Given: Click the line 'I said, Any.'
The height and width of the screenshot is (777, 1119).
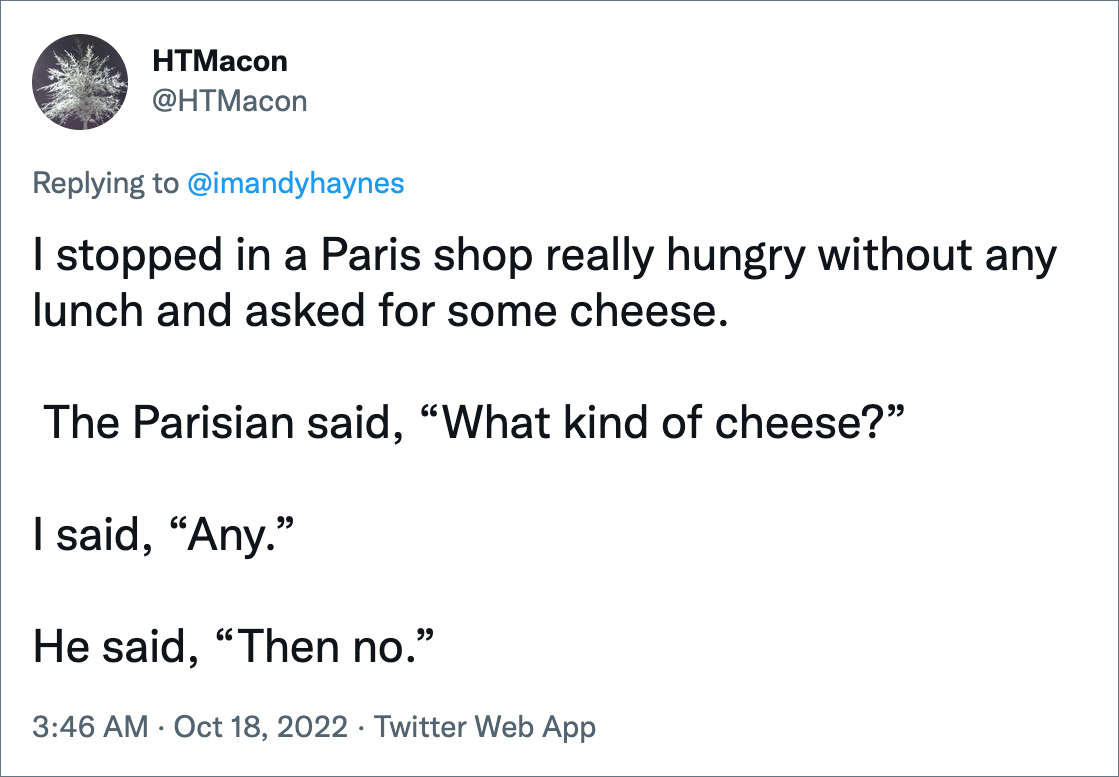Looking at the screenshot, I should pos(163,534).
